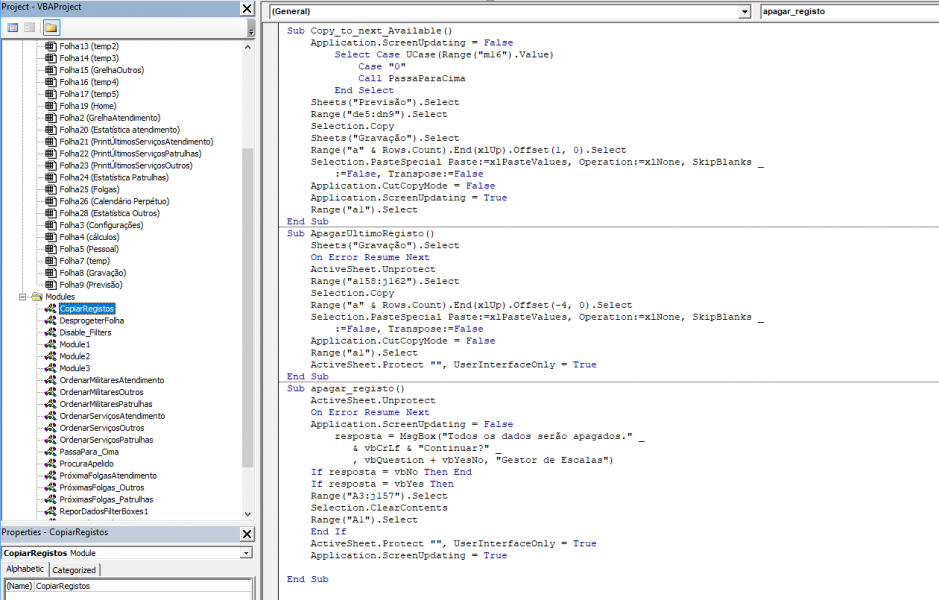Toggle Folders view in Project panel
Screen dimensions: 939x600
click(x=50, y=27)
